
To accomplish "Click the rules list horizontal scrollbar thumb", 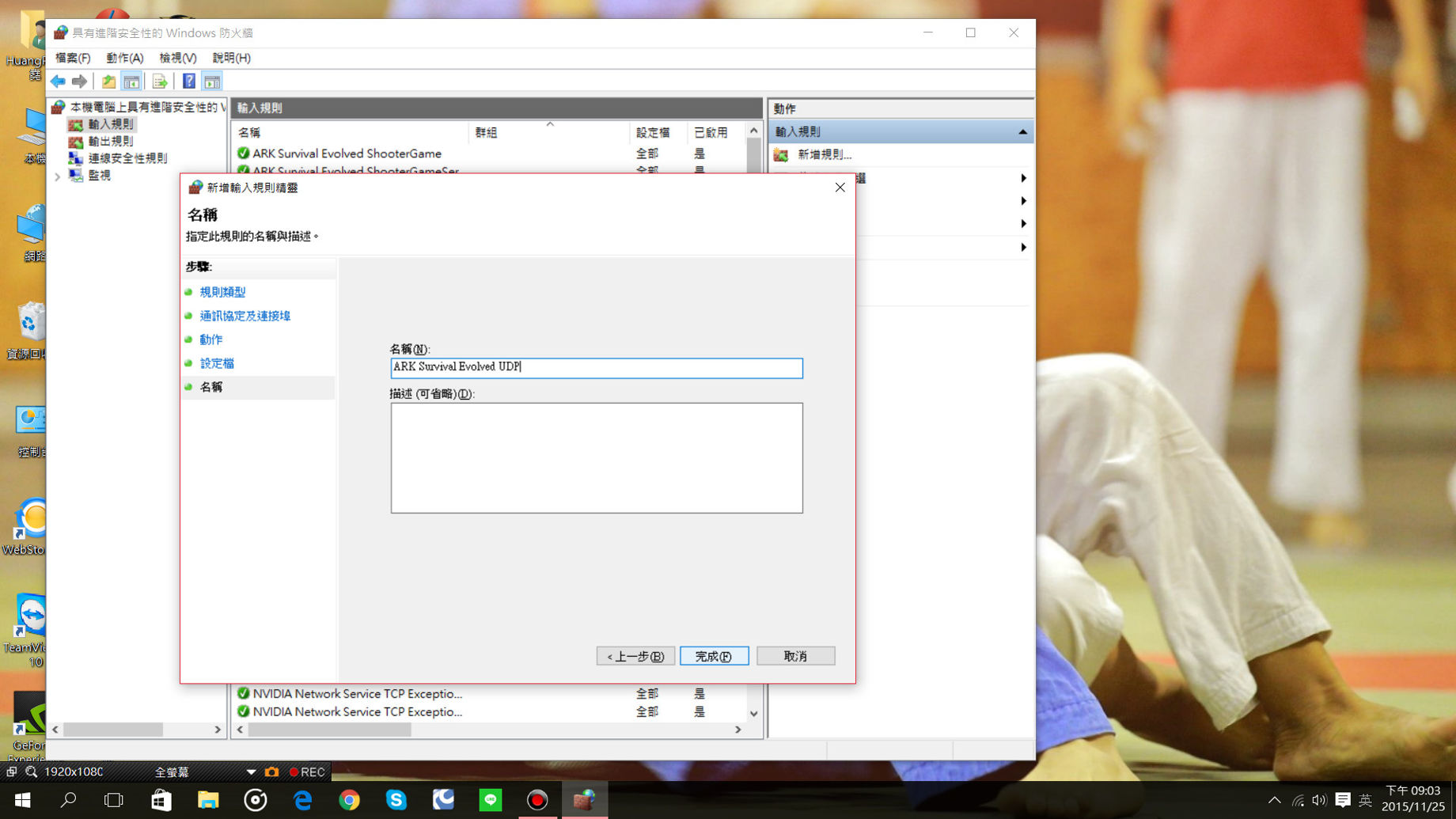I will (329, 730).
